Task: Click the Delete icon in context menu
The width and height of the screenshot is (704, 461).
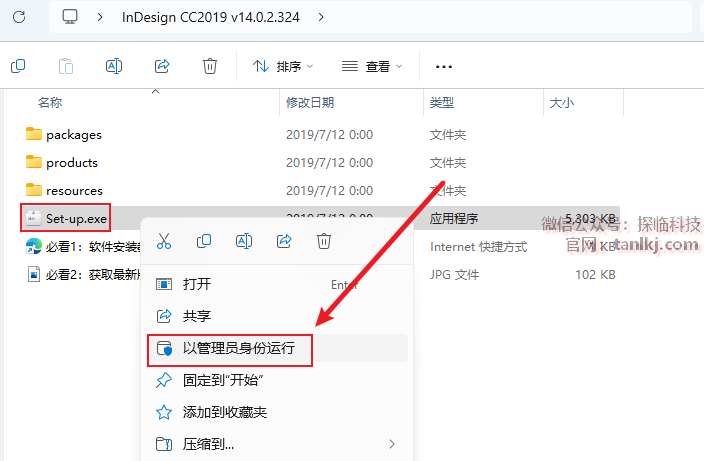Action: tap(324, 241)
